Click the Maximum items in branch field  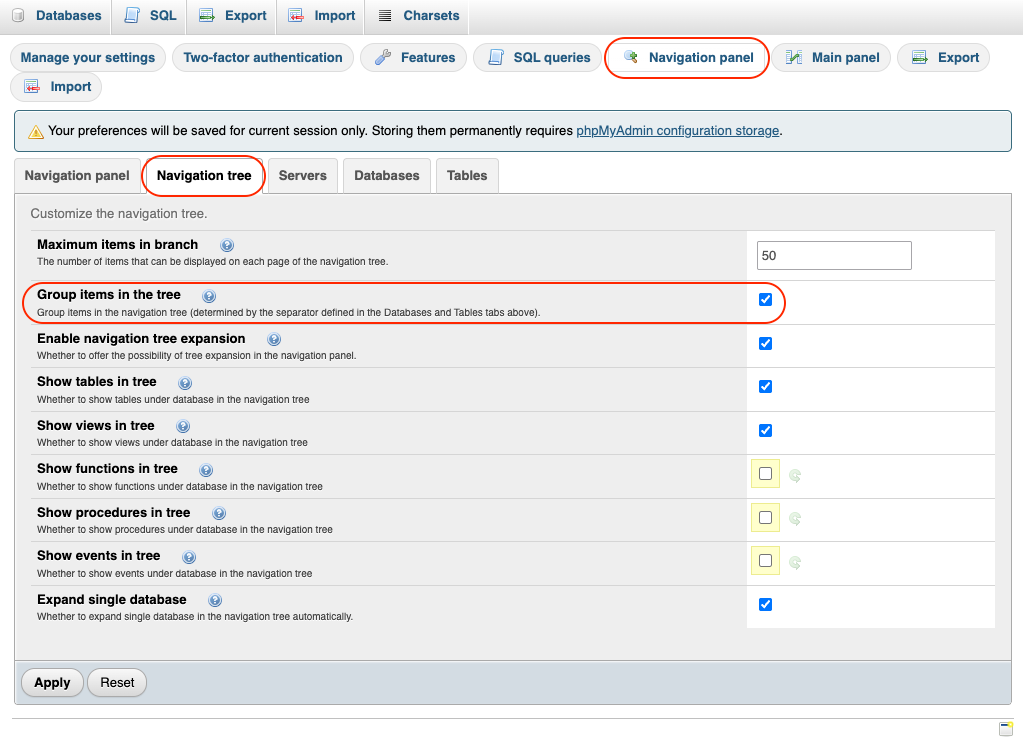point(834,255)
